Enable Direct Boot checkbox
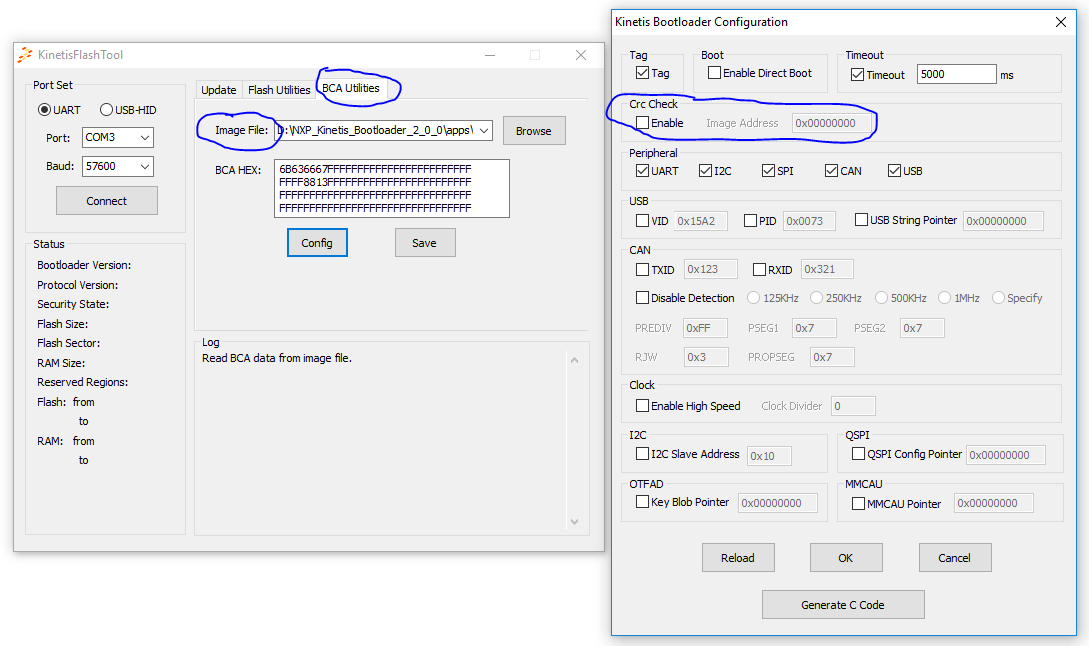The image size is (1089, 646). pyautogui.click(x=714, y=73)
